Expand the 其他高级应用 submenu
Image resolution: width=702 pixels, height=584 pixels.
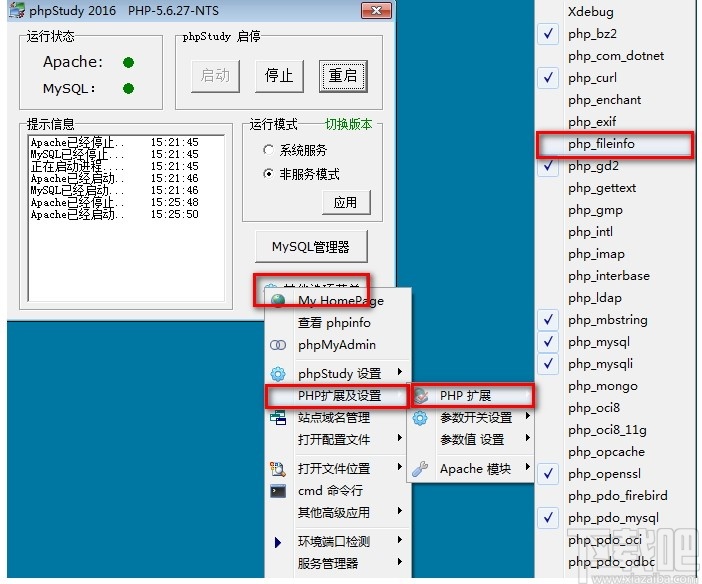point(338,512)
